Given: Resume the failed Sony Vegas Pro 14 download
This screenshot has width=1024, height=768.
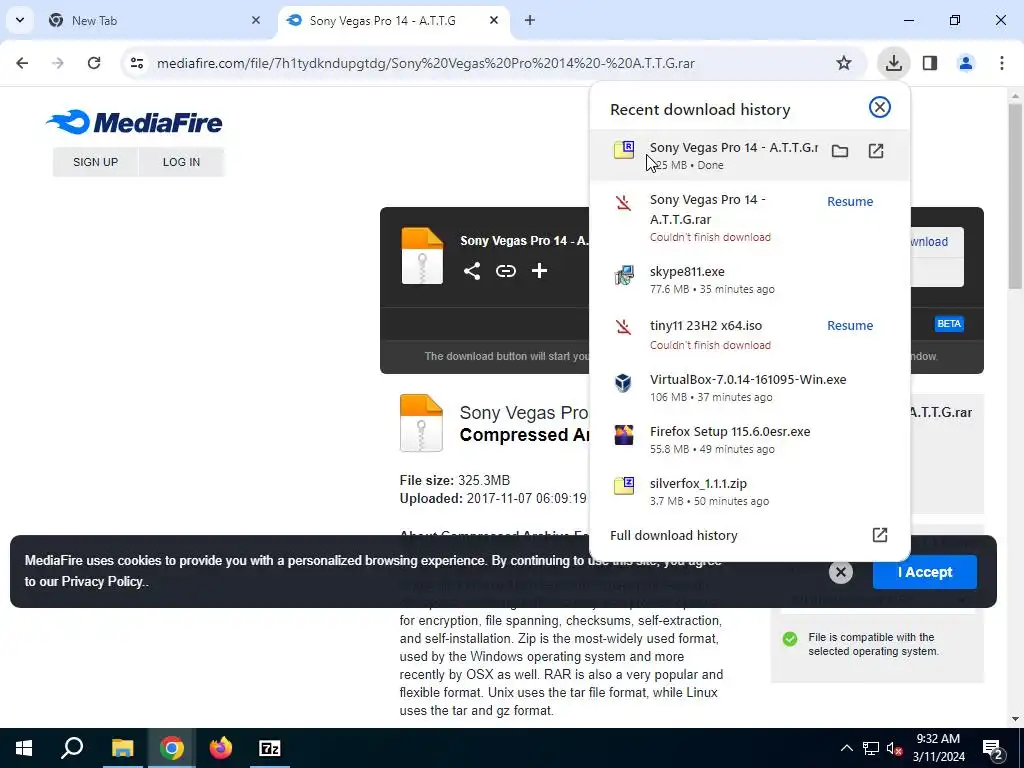Looking at the screenshot, I should point(850,202).
